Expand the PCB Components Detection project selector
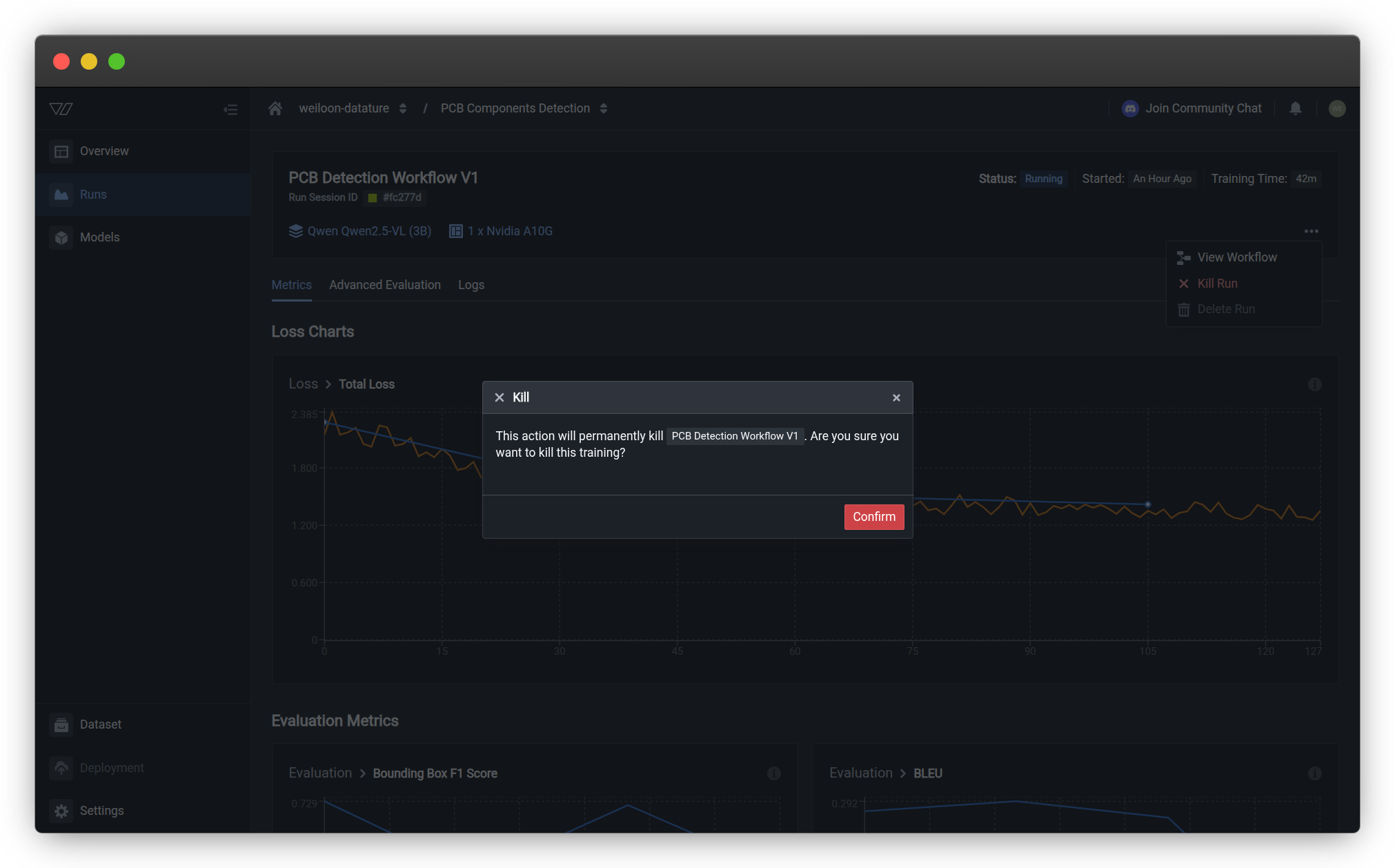1395x868 pixels. [604, 108]
